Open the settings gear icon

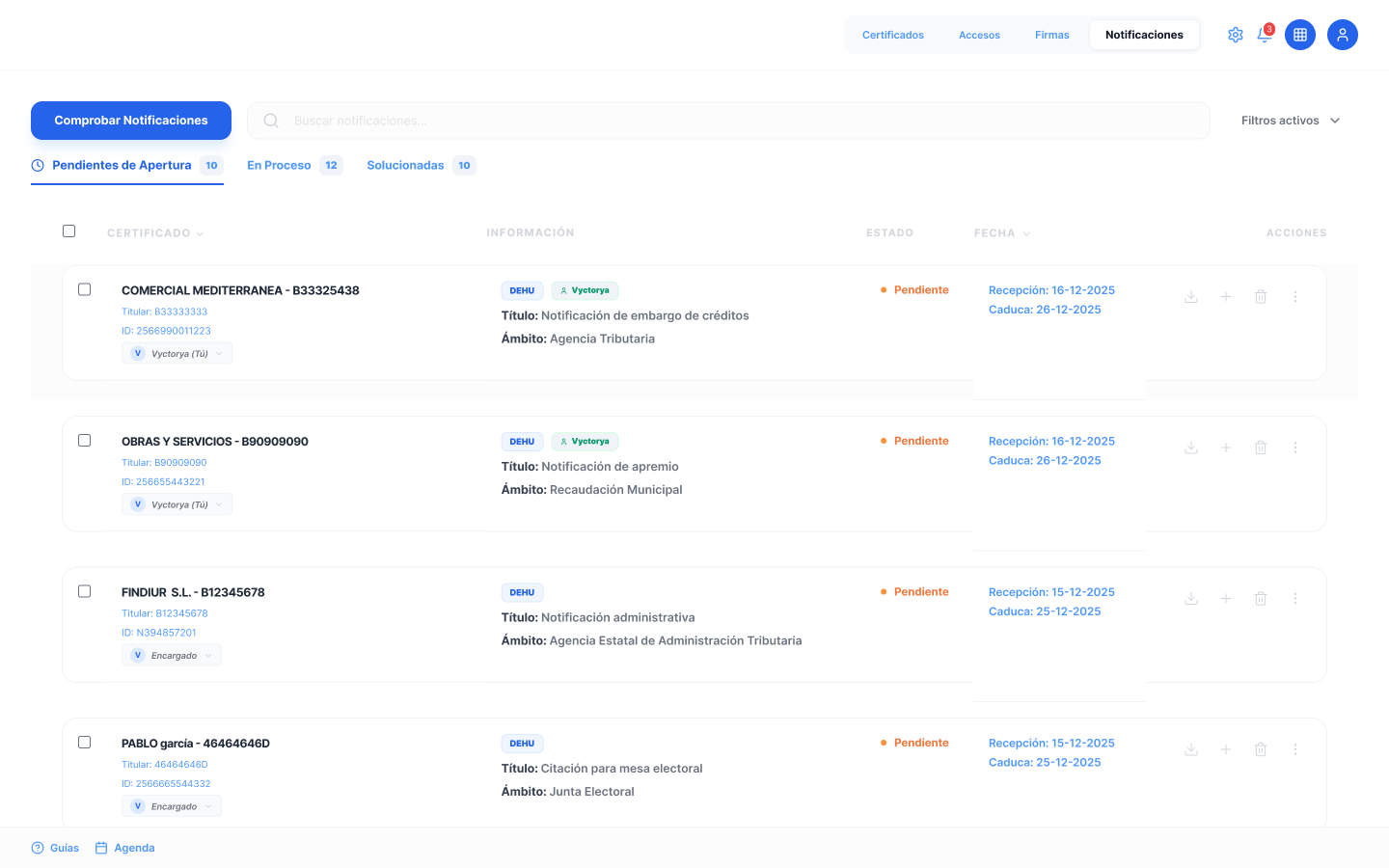[1235, 35]
